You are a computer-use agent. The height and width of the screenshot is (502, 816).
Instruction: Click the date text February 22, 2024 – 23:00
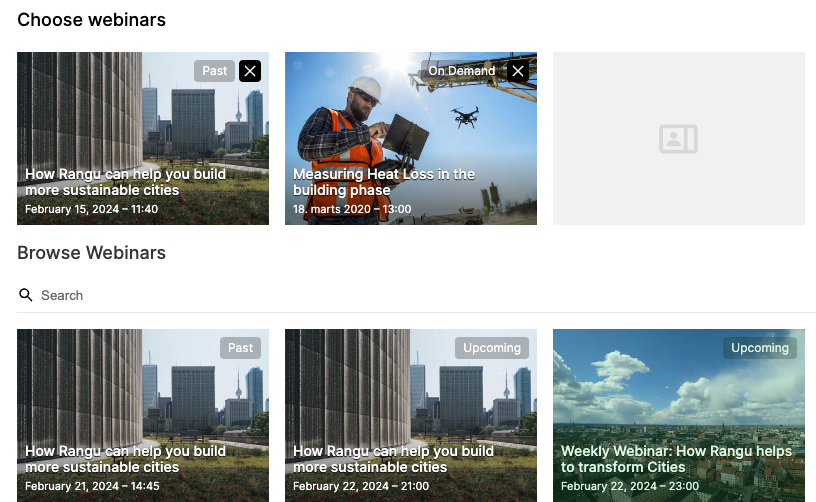click(x=630, y=486)
